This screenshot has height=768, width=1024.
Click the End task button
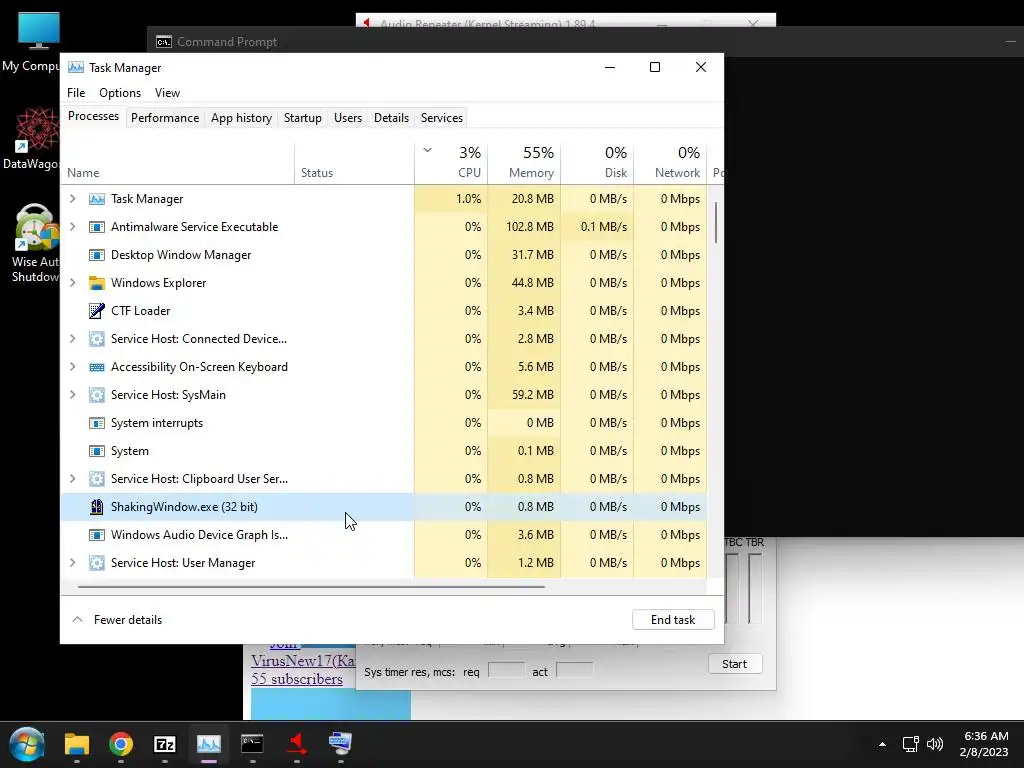(673, 620)
